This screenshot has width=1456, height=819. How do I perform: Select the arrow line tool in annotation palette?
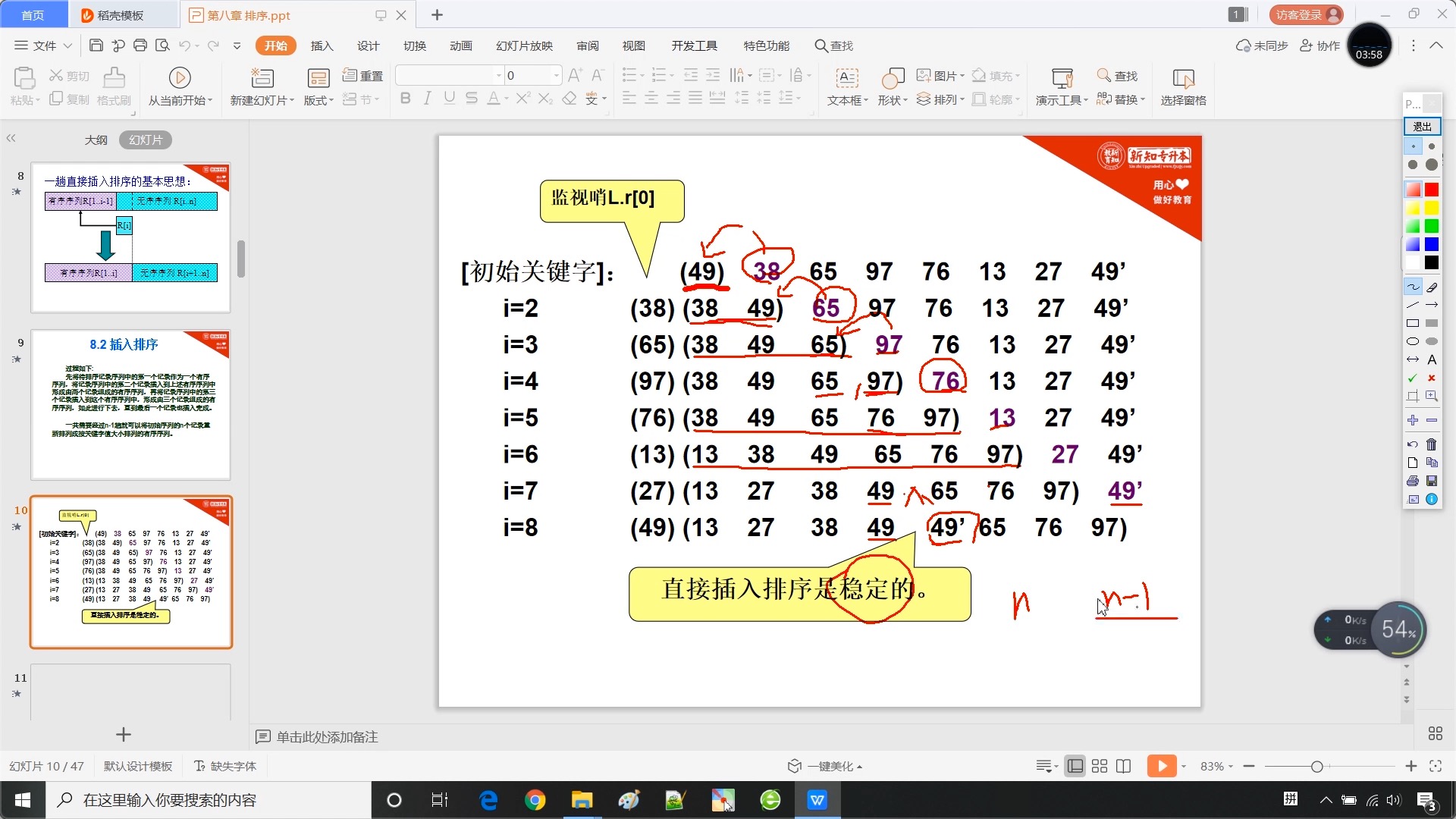point(1432,305)
